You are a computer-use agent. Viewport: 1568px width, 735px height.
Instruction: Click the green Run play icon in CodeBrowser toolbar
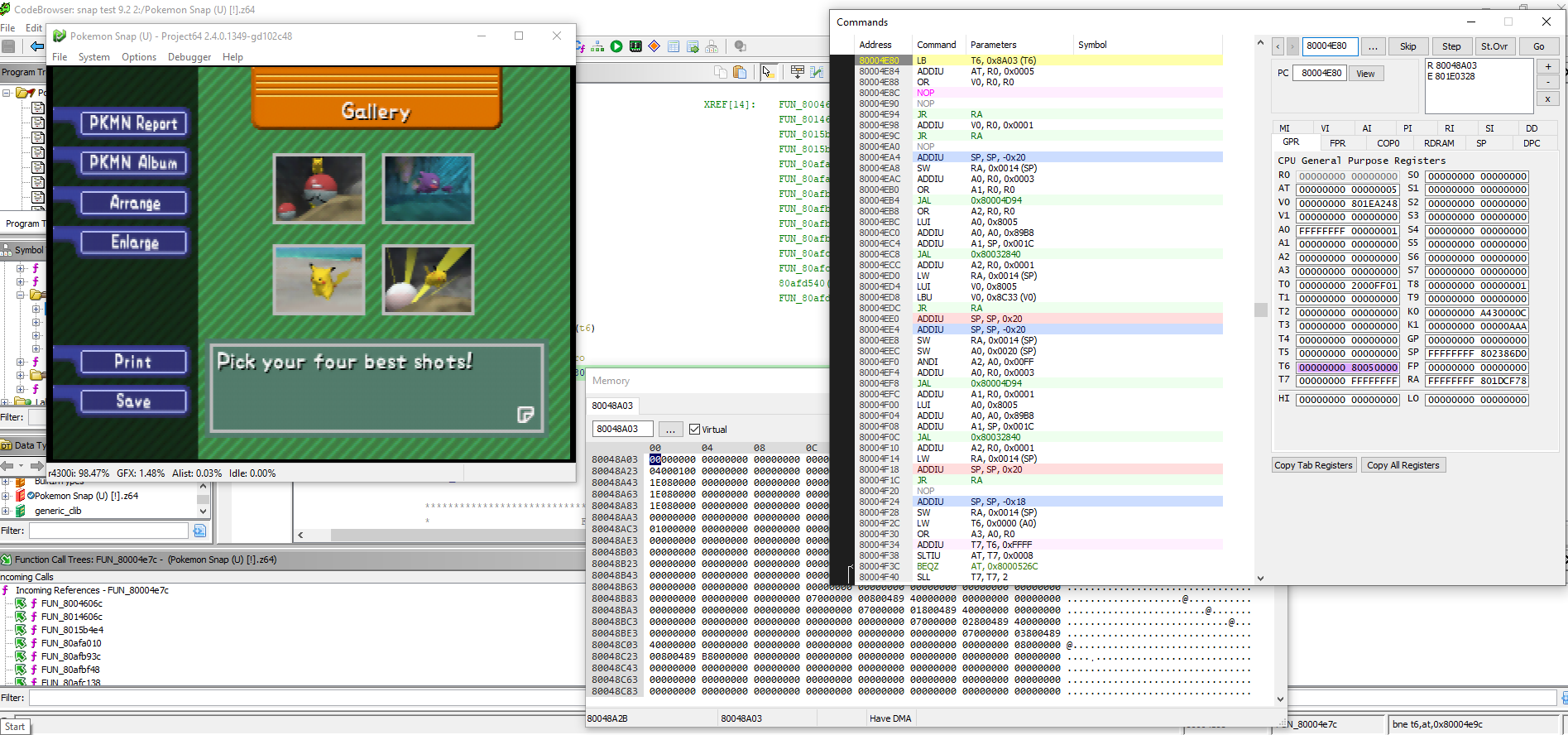616,46
